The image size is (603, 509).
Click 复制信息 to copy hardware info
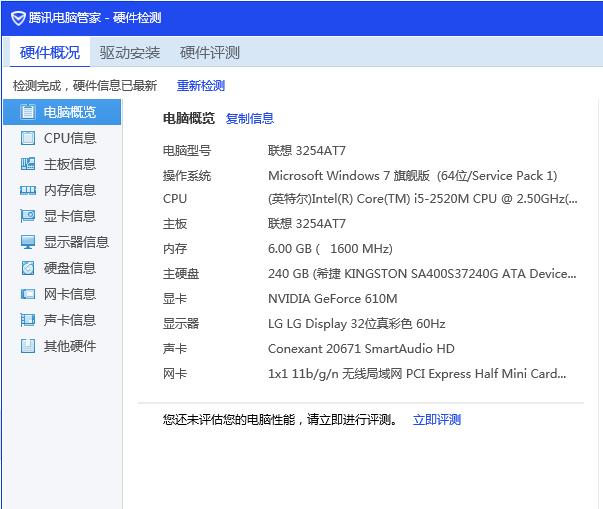(250, 118)
